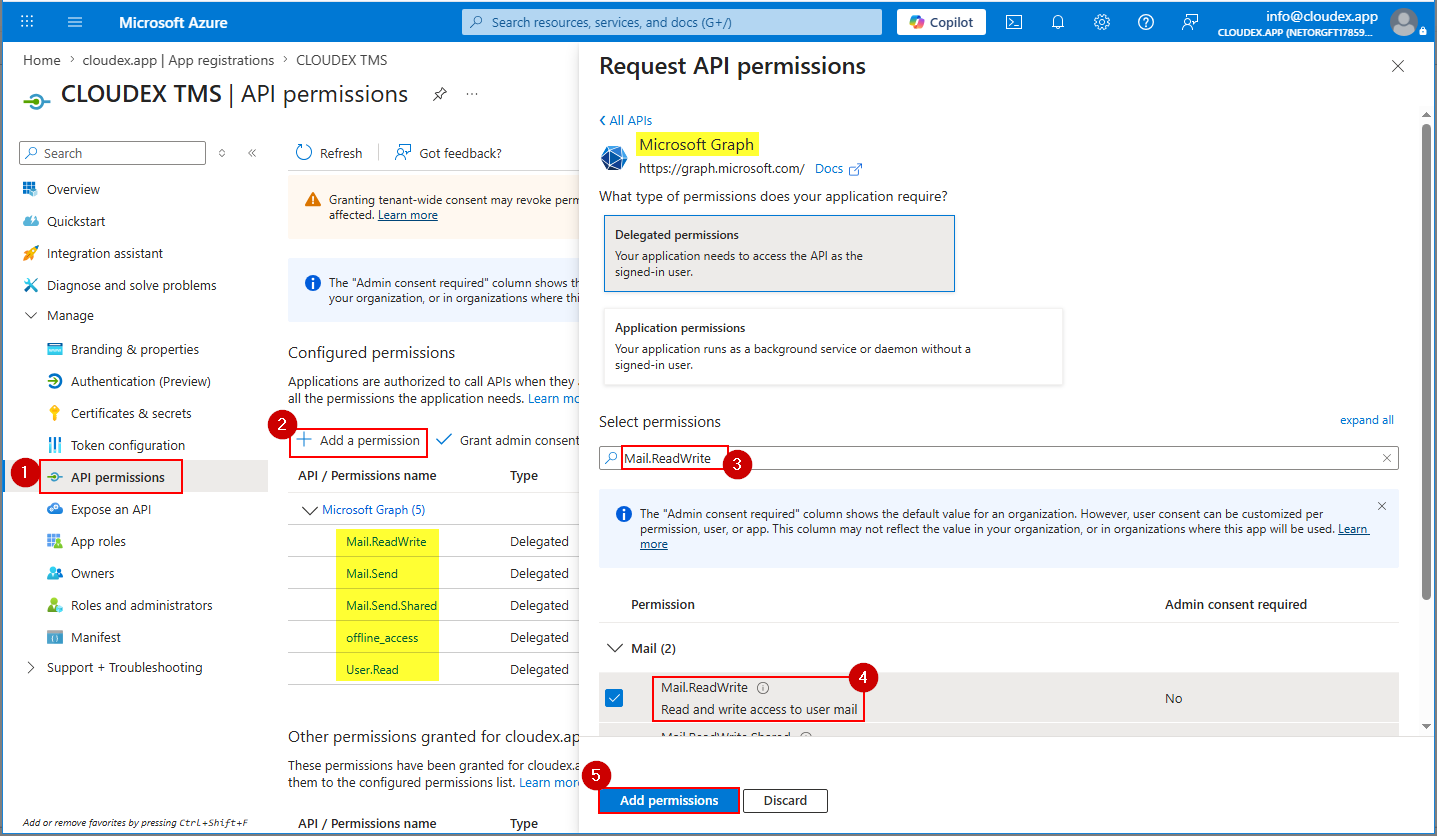Click the Got feedback icon
Viewport: 1437px width, 836px height.
pyautogui.click(x=403, y=153)
